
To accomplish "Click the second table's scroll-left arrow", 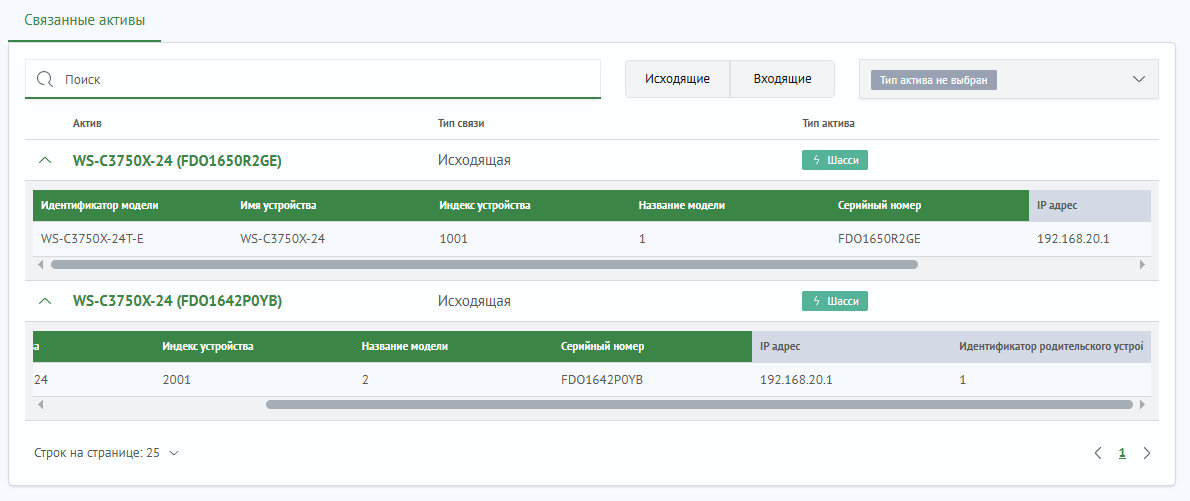I will coord(40,405).
